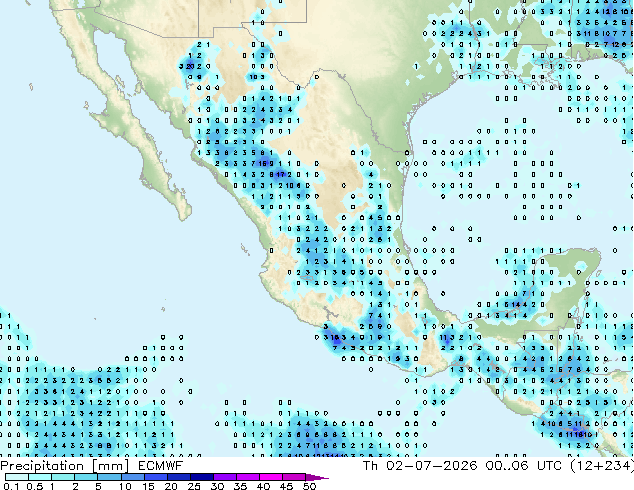Click the legend value label "10"

tap(125, 486)
